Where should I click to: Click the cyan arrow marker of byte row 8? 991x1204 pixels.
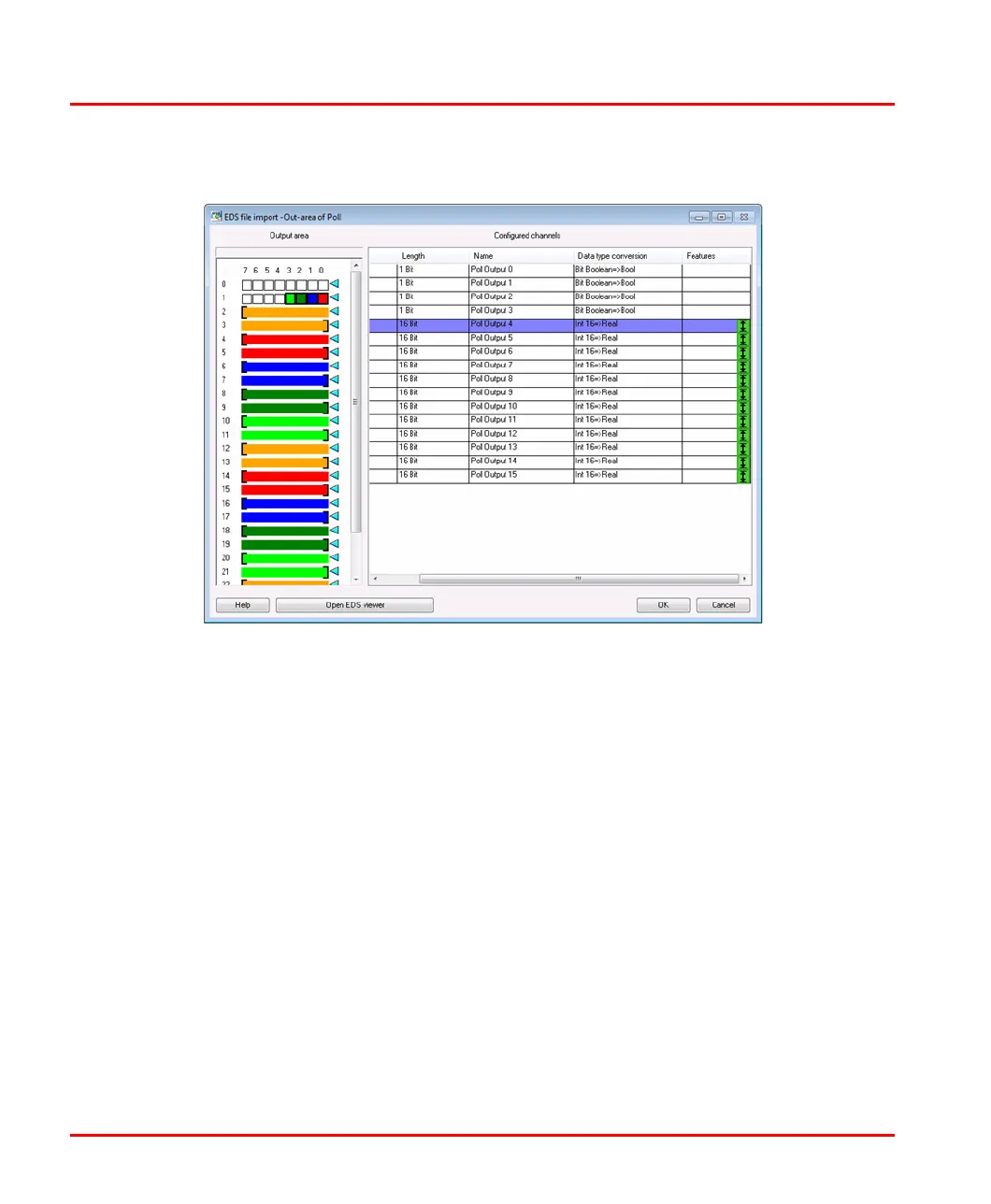(335, 394)
